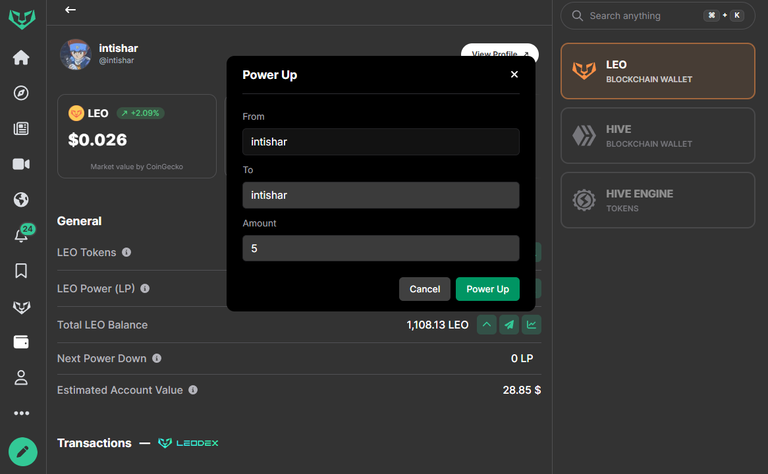
Task: Click Market value by CoinGecko text
Action: [137, 166]
